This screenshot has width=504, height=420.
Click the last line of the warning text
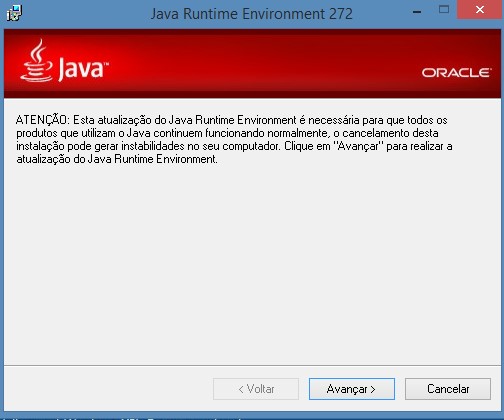[117, 159]
